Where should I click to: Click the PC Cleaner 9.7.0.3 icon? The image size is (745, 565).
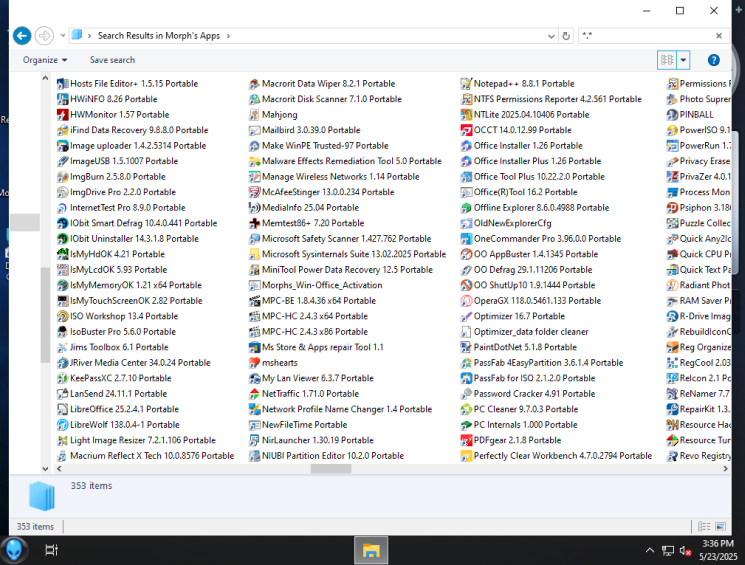coord(466,409)
